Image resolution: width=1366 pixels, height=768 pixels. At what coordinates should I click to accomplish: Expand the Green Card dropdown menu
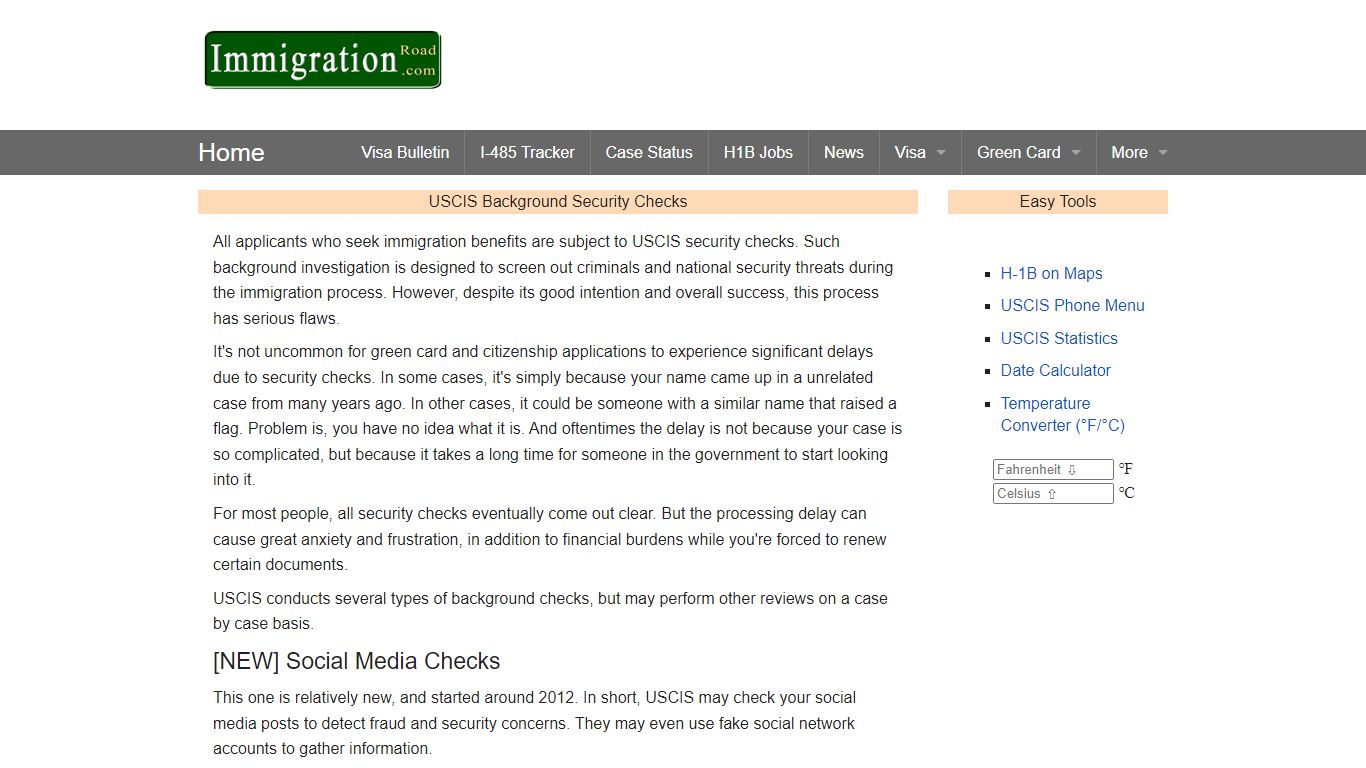[1029, 152]
